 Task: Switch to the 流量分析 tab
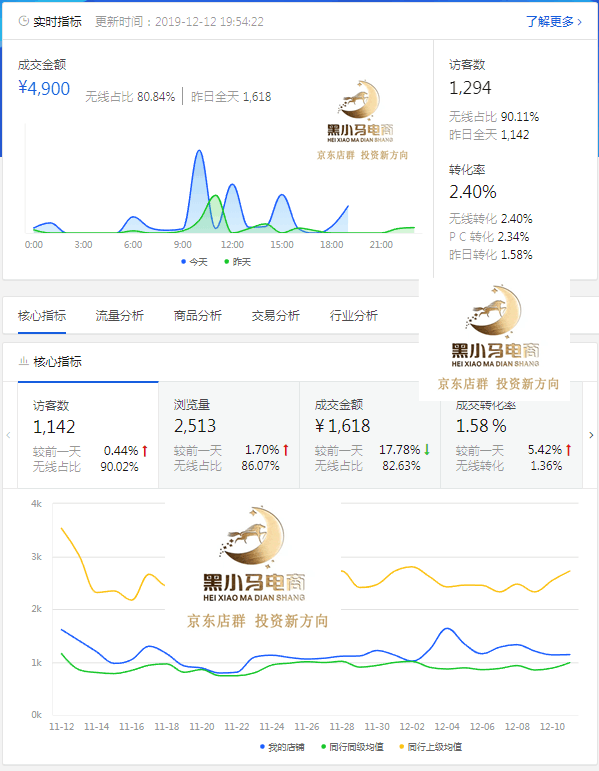[120, 316]
